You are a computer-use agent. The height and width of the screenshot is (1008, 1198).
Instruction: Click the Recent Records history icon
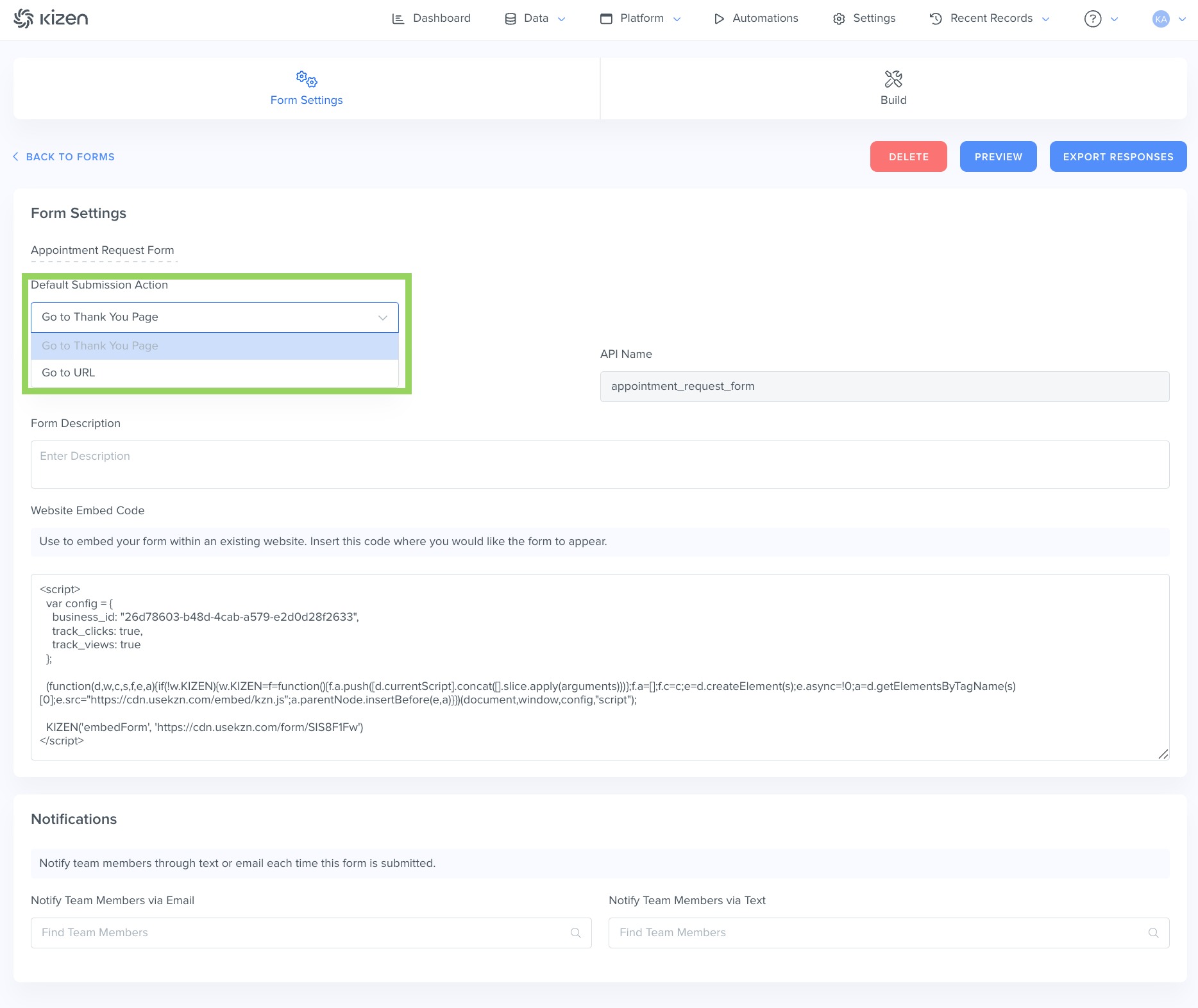936,19
